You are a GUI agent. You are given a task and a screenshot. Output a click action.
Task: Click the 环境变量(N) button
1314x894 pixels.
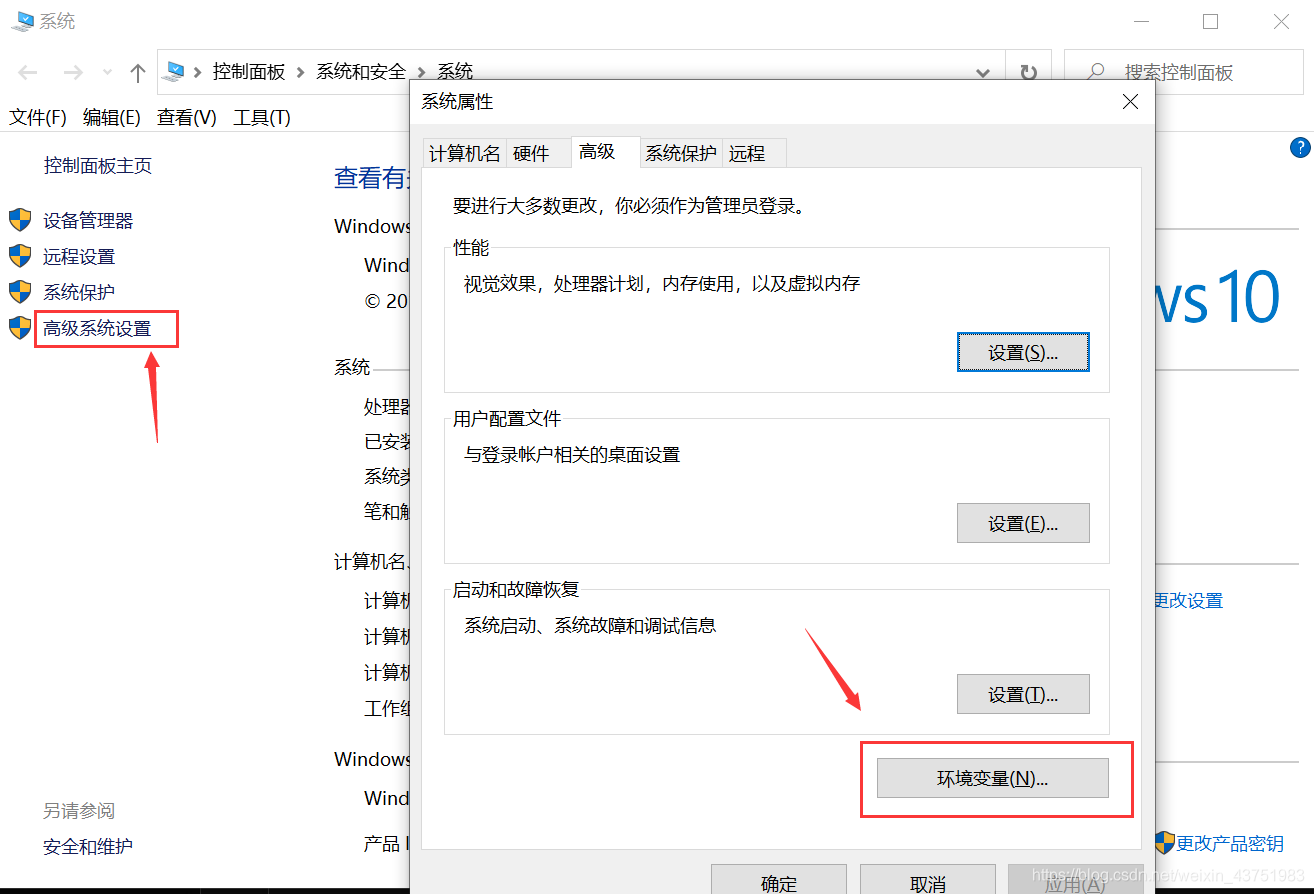(x=992, y=778)
